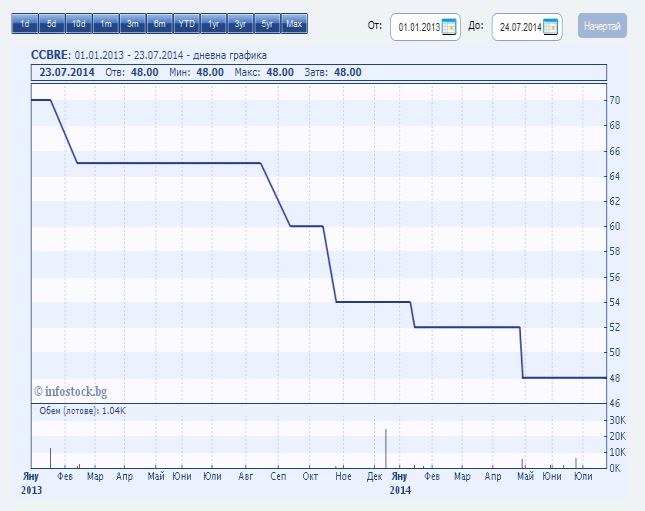Choose the 10d time range
The height and width of the screenshot is (511, 645).
(79, 24)
